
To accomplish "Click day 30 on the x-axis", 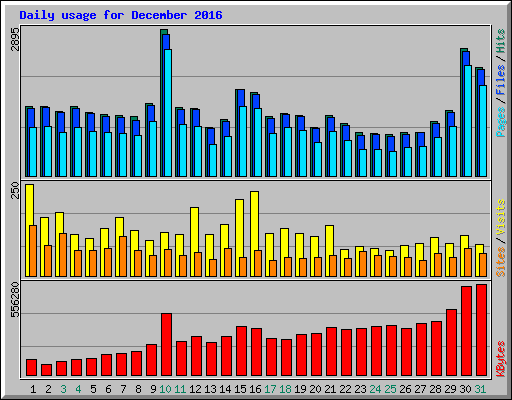I will (x=465, y=389).
